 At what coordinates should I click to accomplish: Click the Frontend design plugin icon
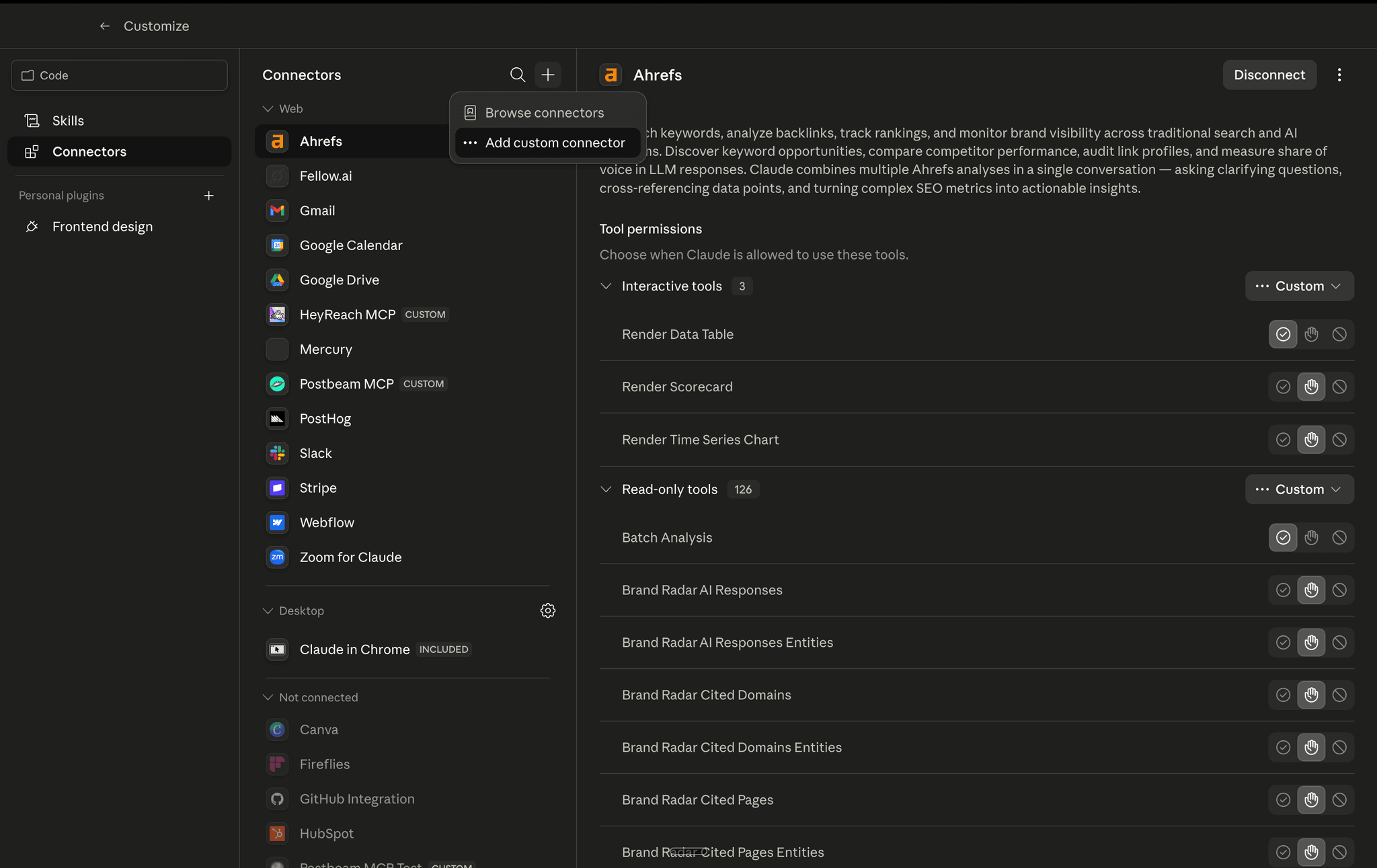tap(32, 227)
